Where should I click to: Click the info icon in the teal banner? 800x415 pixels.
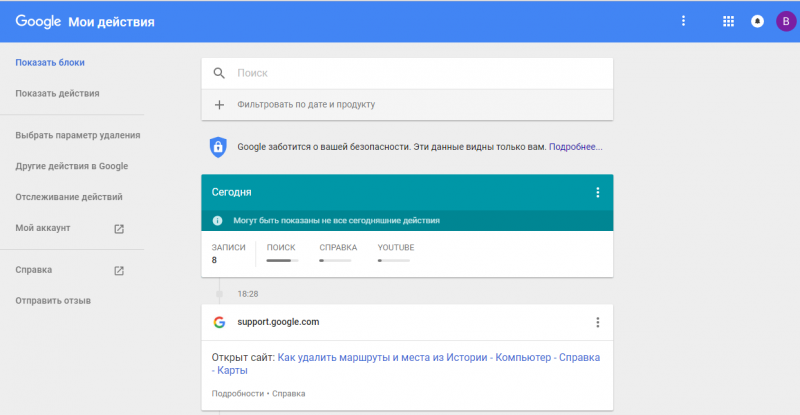[x=218, y=221]
